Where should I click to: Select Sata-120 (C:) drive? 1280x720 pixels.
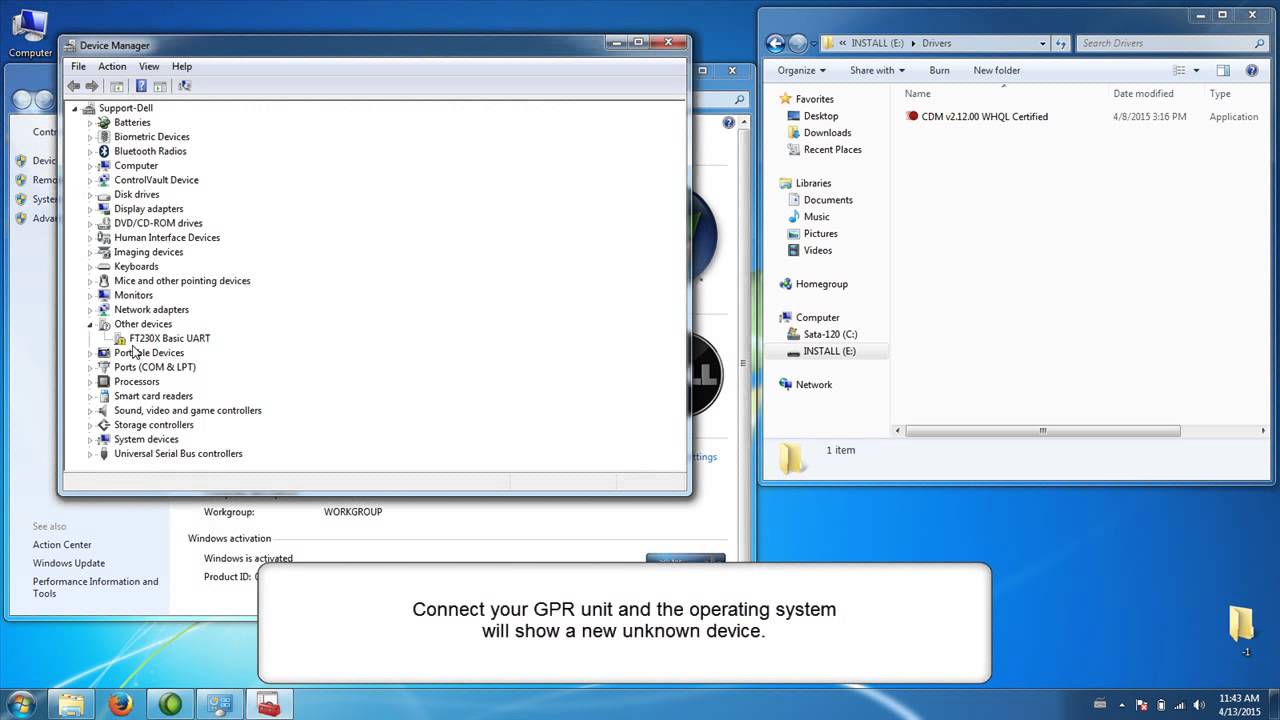(x=830, y=334)
